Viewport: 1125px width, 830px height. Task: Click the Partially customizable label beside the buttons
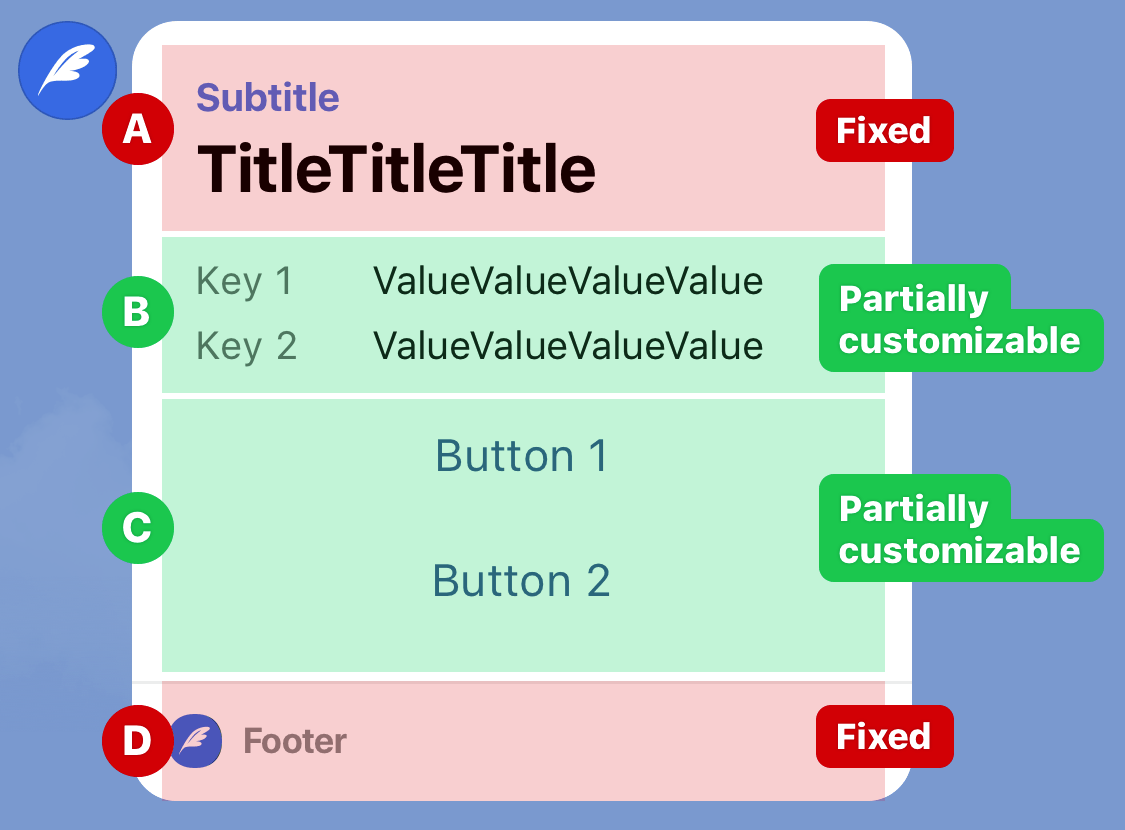pos(961,528)
